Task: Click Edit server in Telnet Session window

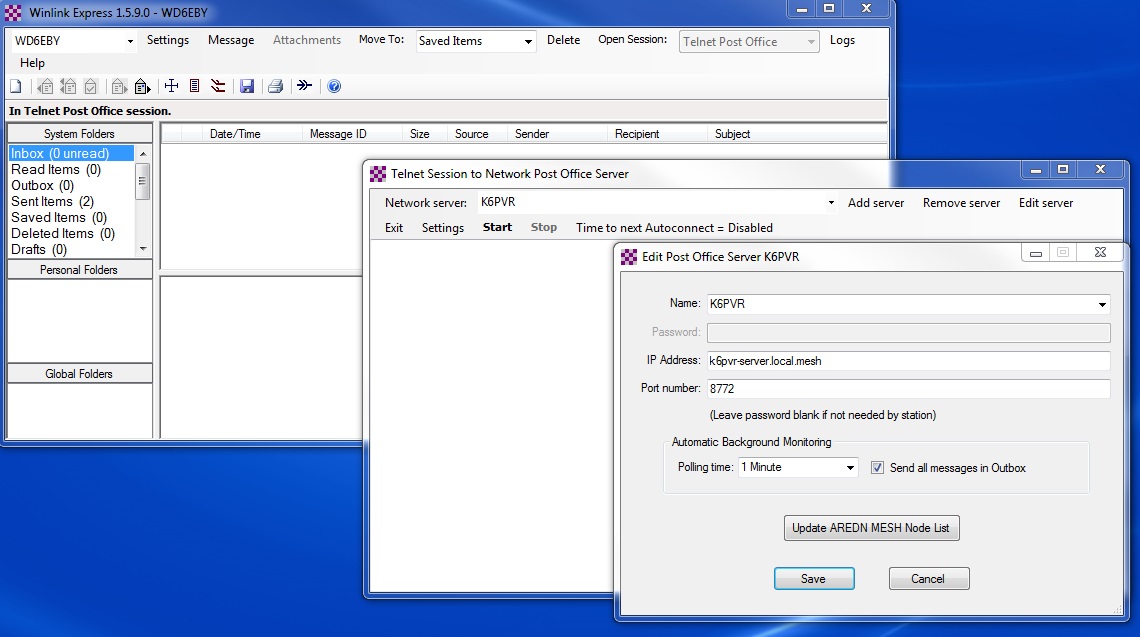Action: tap(1045, 203)
